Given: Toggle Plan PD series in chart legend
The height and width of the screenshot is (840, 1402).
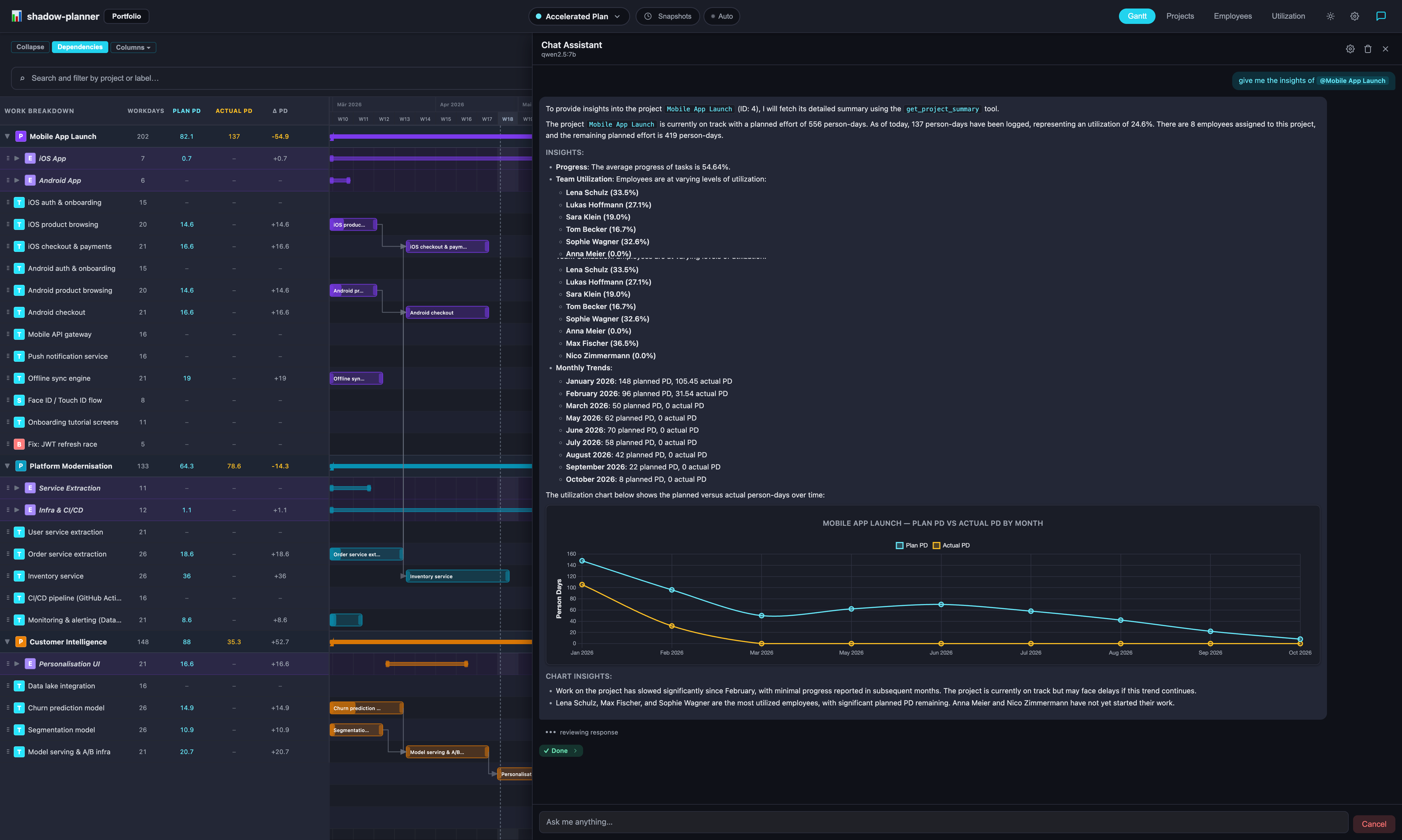Looking at the screenshot, I should [912, 546].
